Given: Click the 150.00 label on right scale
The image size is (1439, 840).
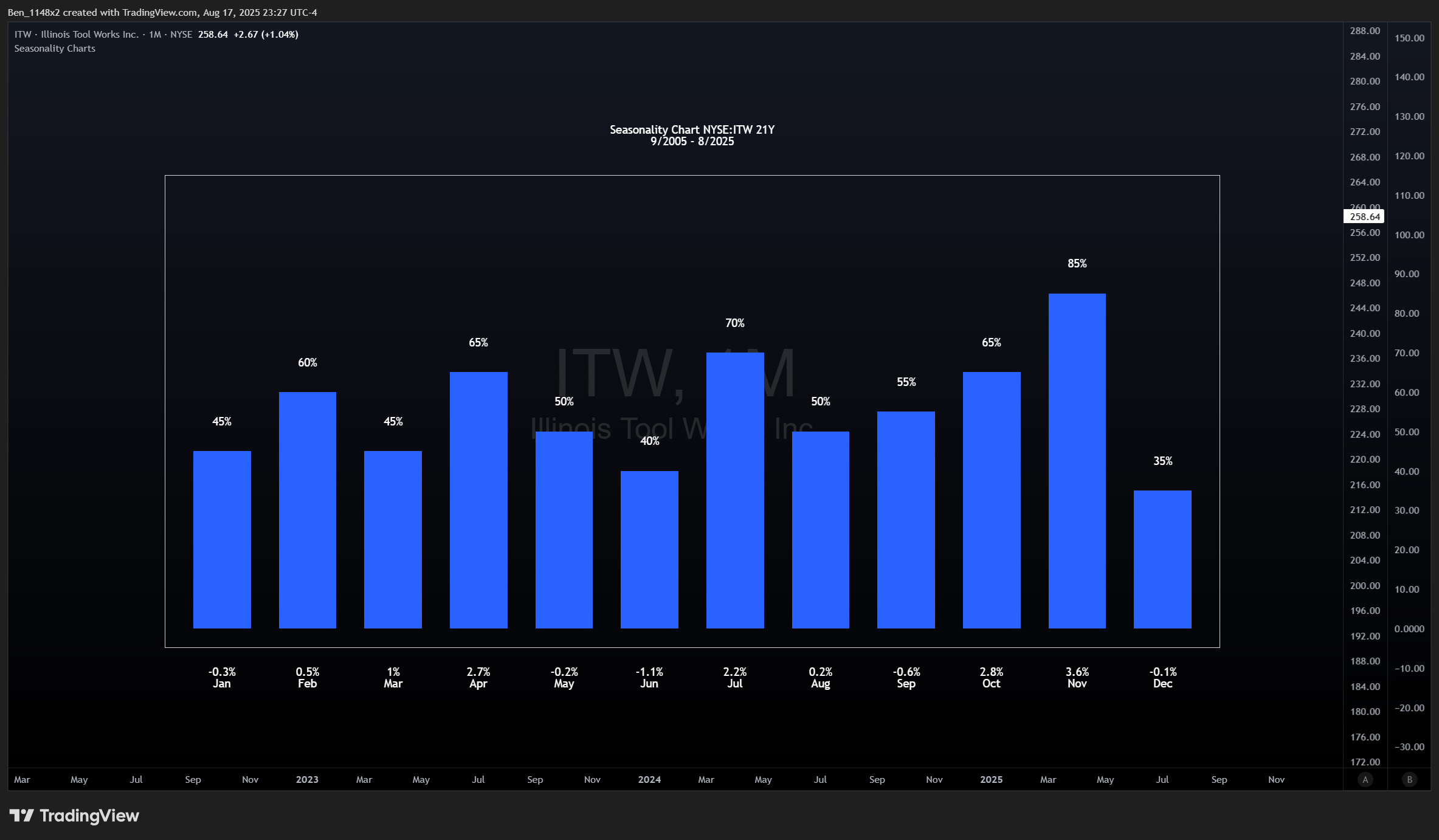Looking at the screenshot, I should pos(1409,38).
